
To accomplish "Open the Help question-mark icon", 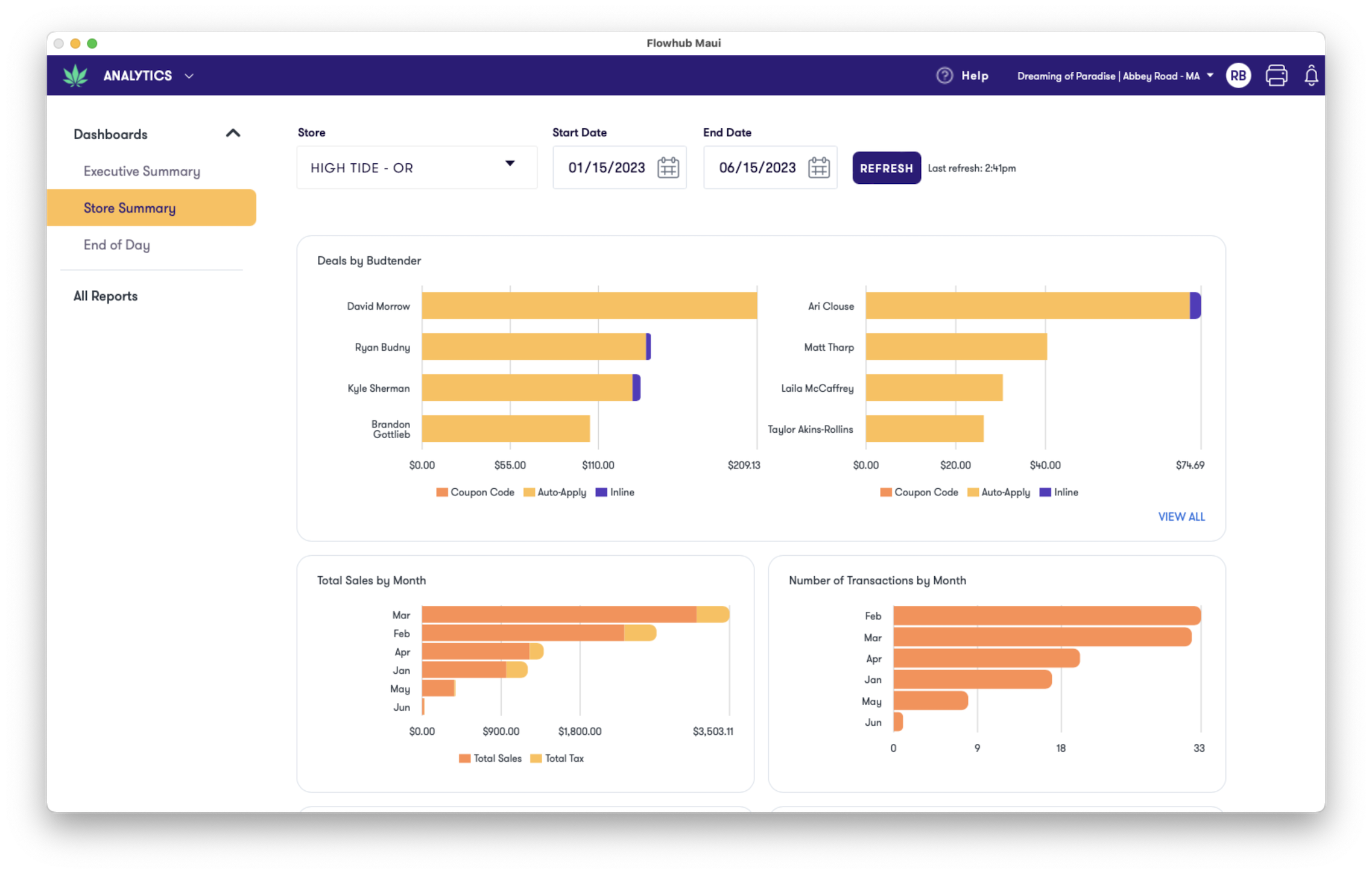I will pos(944,75).
